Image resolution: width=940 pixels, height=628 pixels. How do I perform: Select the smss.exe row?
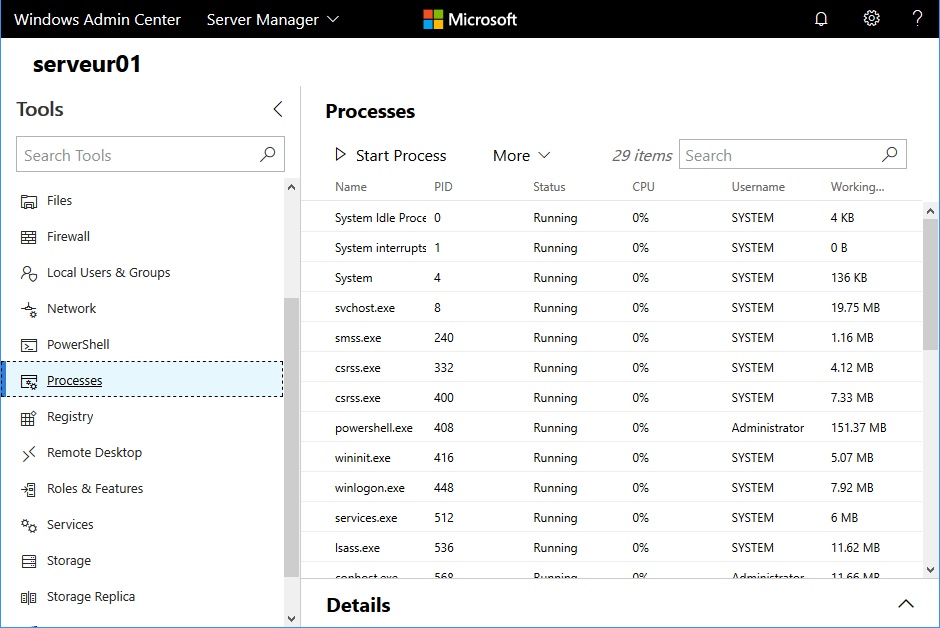click(611, 337)
